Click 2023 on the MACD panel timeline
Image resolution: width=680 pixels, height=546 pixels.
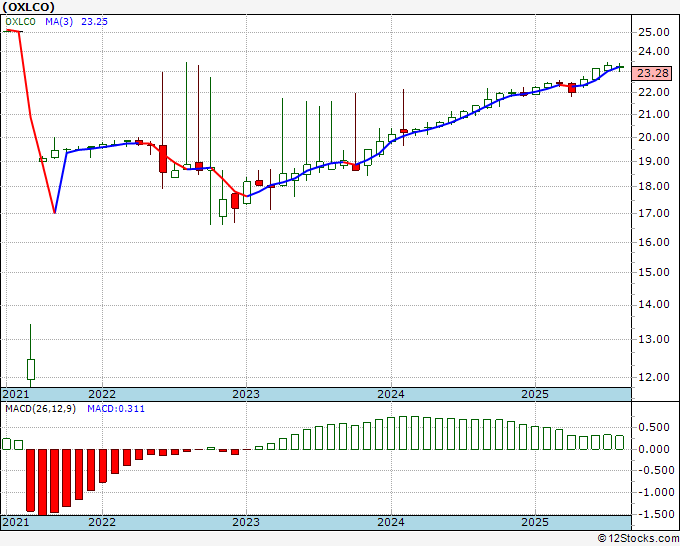coord(246,522)
